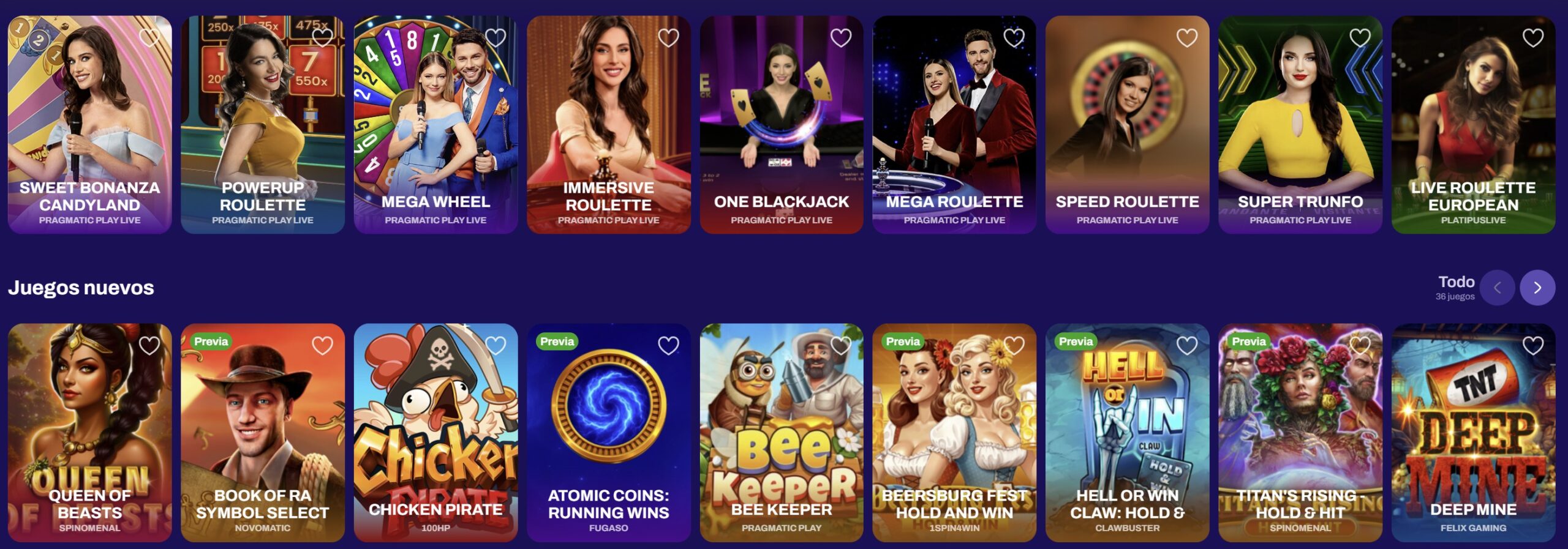Toggle favorite heart on Chicken Pirate

pyautogui.click(x=496, y=346)
